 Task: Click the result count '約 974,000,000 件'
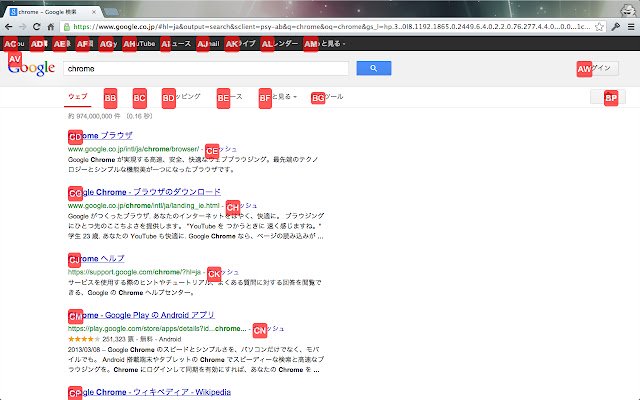click(x=94, y=116)
